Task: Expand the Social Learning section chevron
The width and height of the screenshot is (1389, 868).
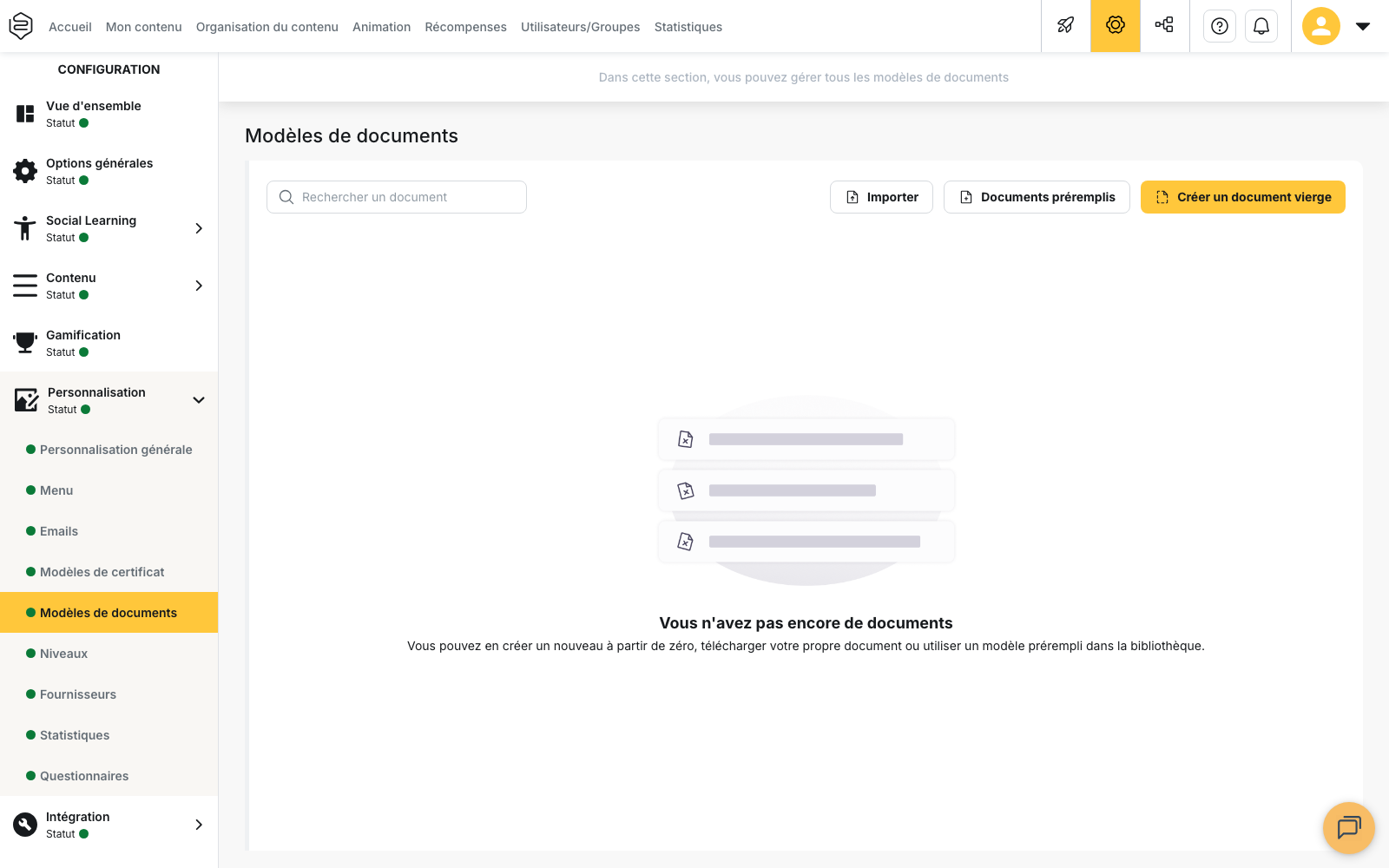Action: (199, 228)
